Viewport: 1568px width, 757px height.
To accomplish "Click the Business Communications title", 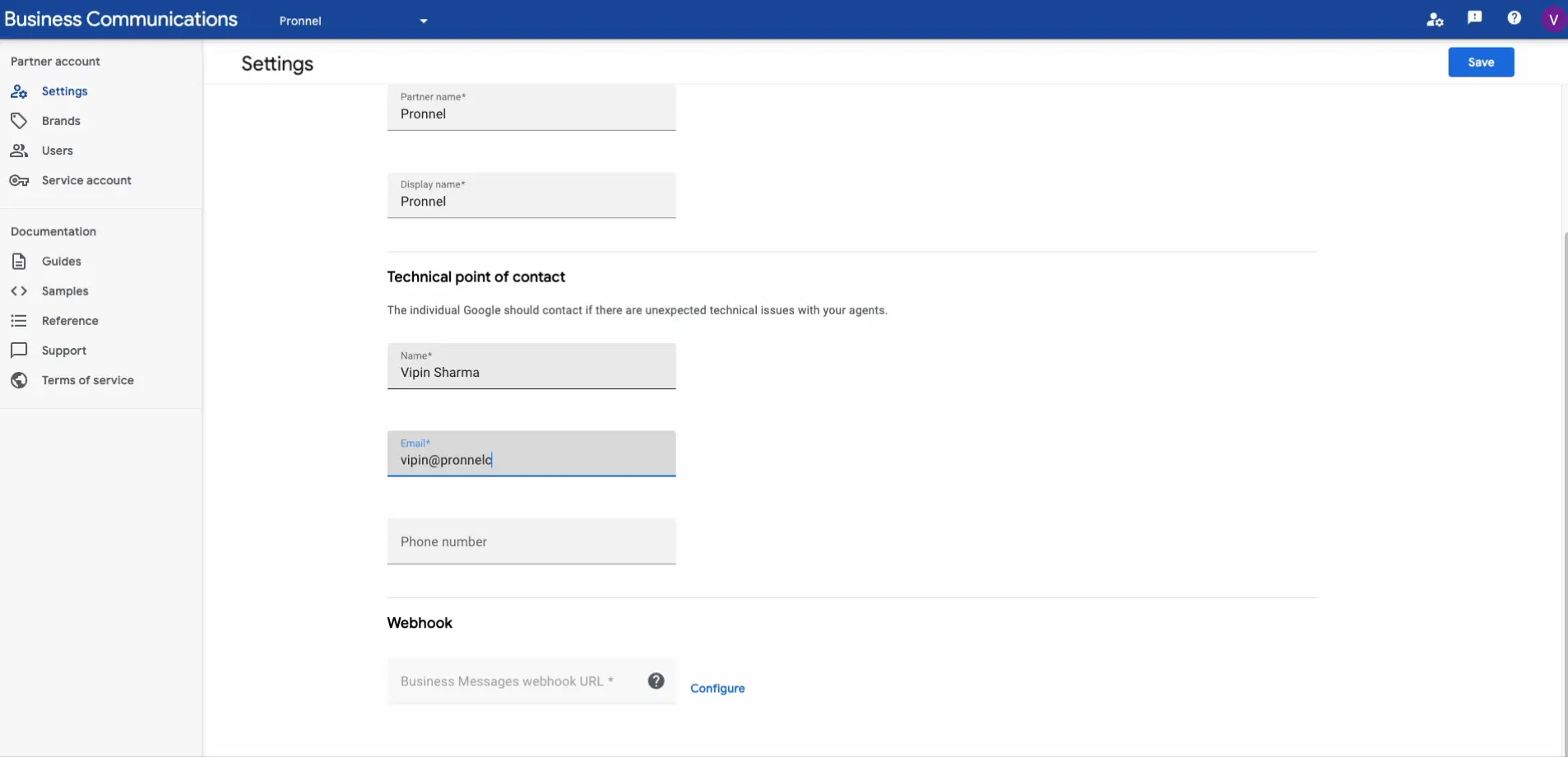I will pos(121,19).
